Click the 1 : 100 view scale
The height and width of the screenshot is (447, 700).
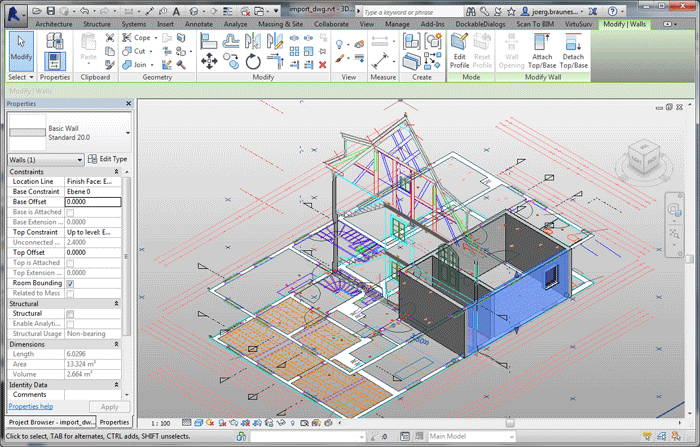coord(160,423)
